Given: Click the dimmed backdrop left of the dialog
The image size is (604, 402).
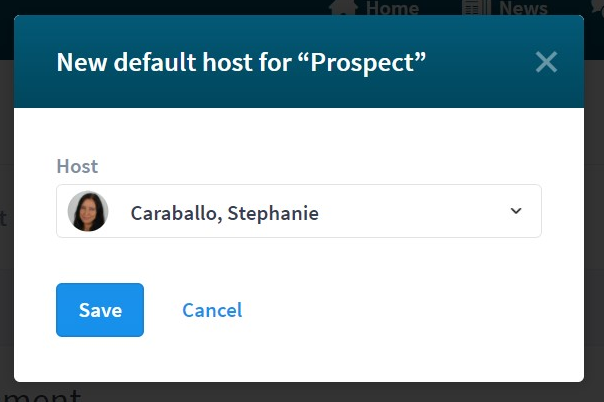Looking at the screenshot, I should pos(7,231).
